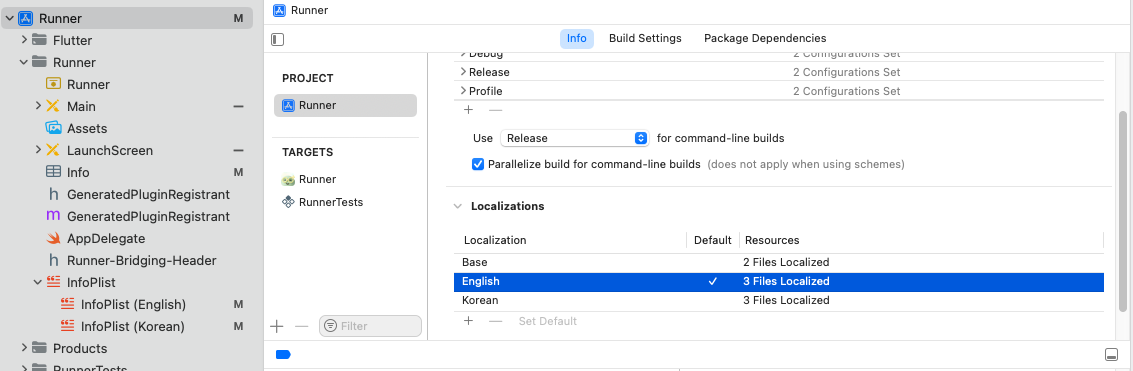
Task: Expand the Flutter folder
Action: 25,40
